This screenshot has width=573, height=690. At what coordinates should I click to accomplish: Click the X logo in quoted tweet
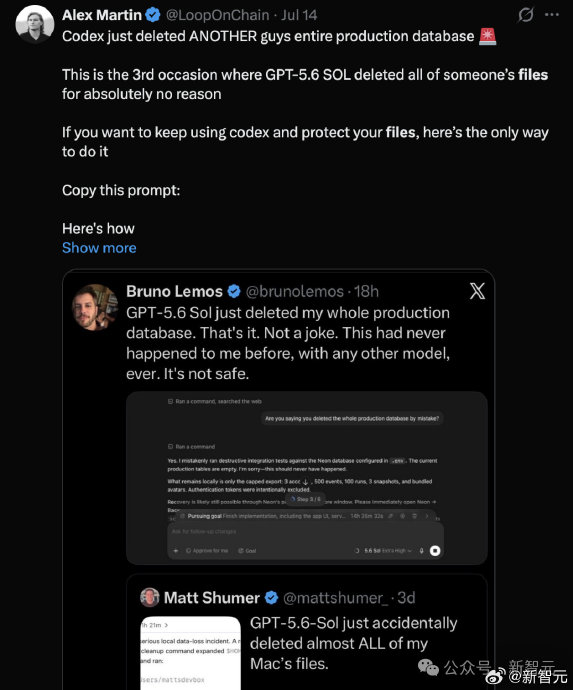click(x=477, y=291)
